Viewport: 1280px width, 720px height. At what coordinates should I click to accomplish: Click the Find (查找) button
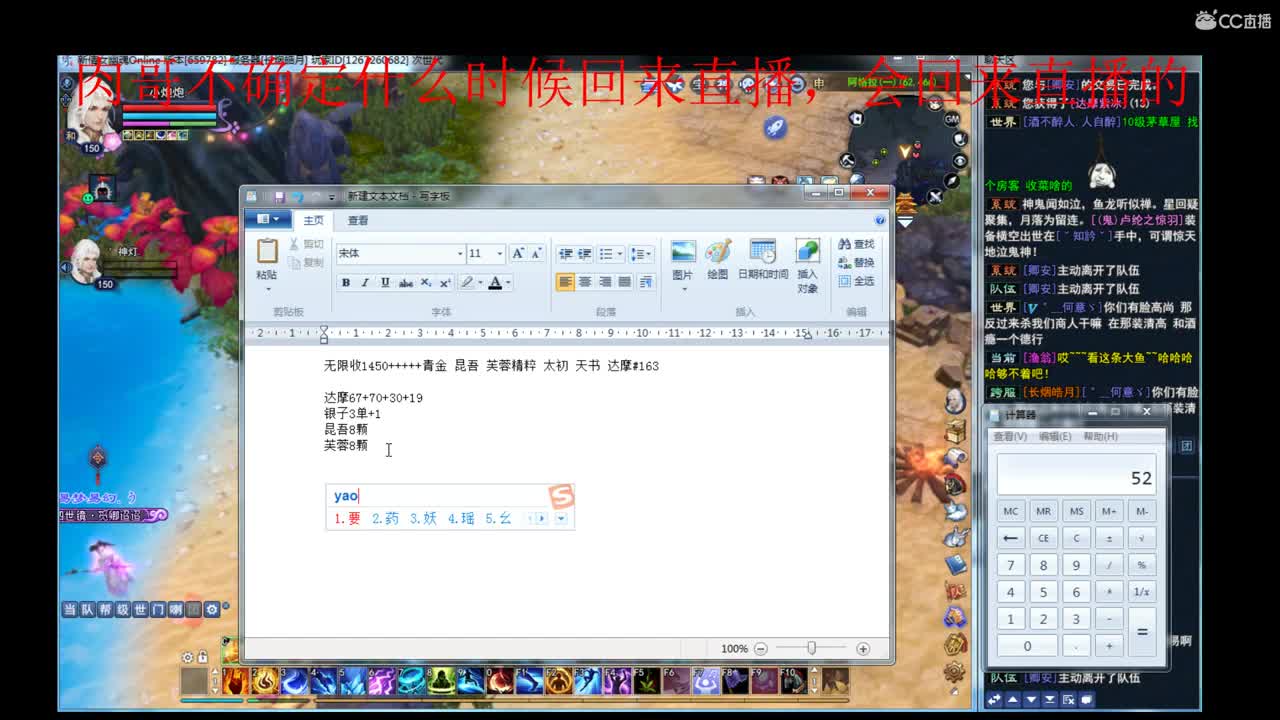(856, 244)
